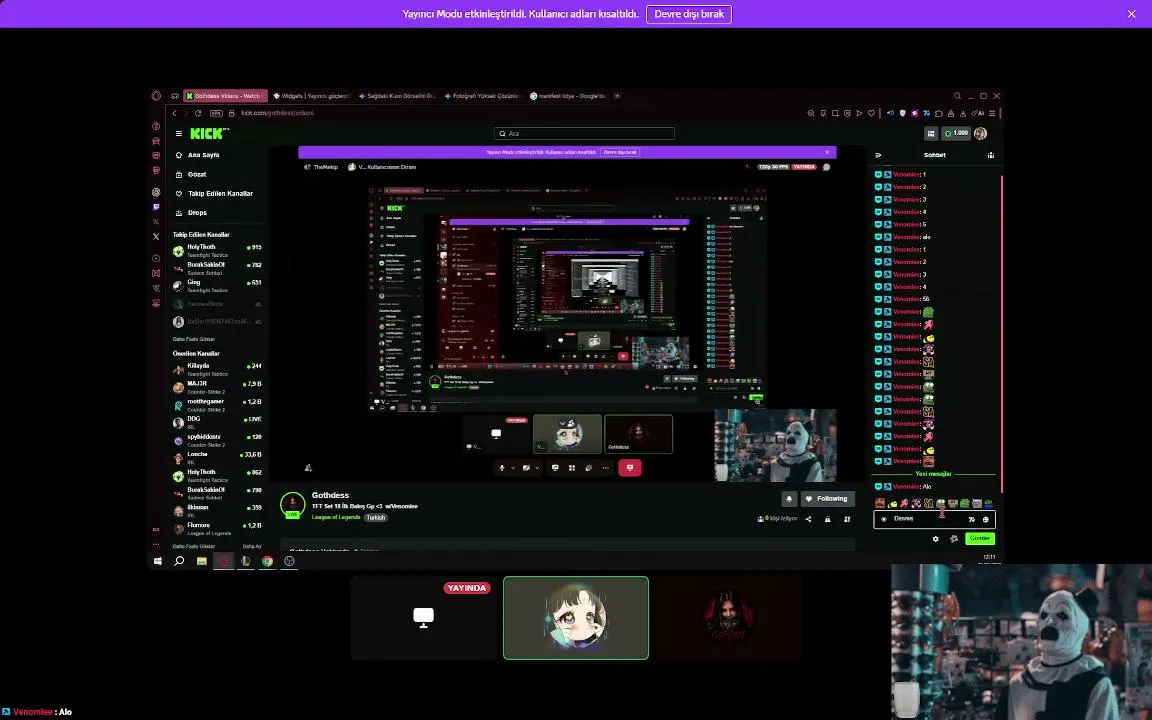The image size is (1152, 720).
Task: Select the YAYINDA screen share tile
Action: coord(424,618)
